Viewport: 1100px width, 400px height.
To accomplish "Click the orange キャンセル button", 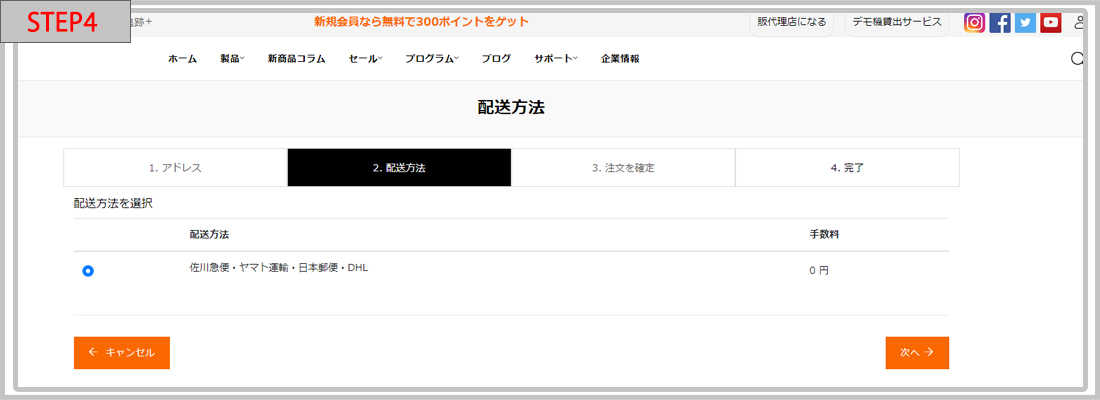I will [x=122, y=353].
